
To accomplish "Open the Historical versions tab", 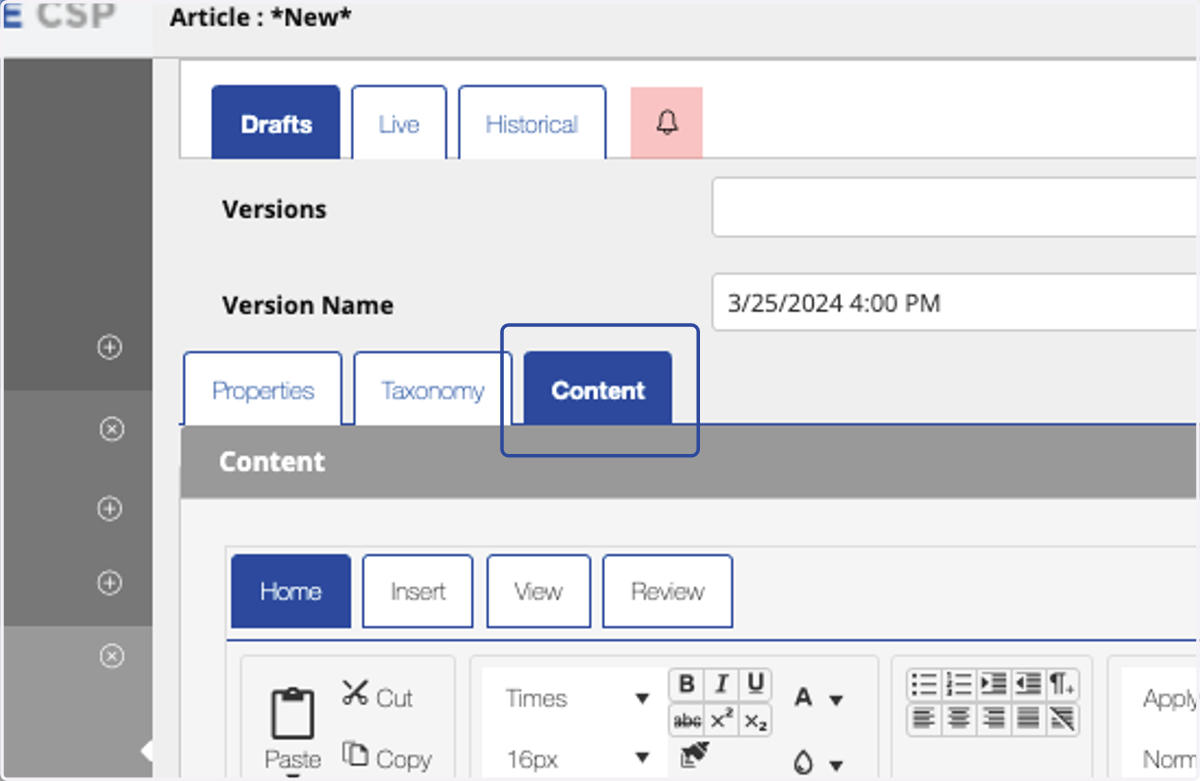I will point(532,124).
